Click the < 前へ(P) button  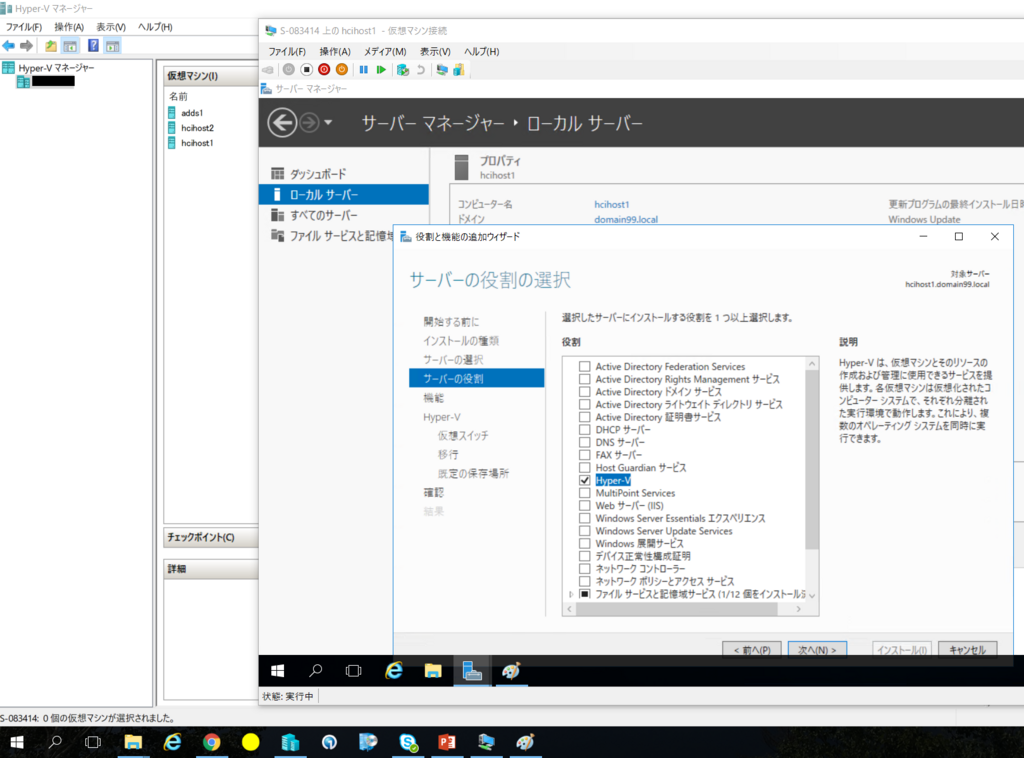tap(752, 649)
